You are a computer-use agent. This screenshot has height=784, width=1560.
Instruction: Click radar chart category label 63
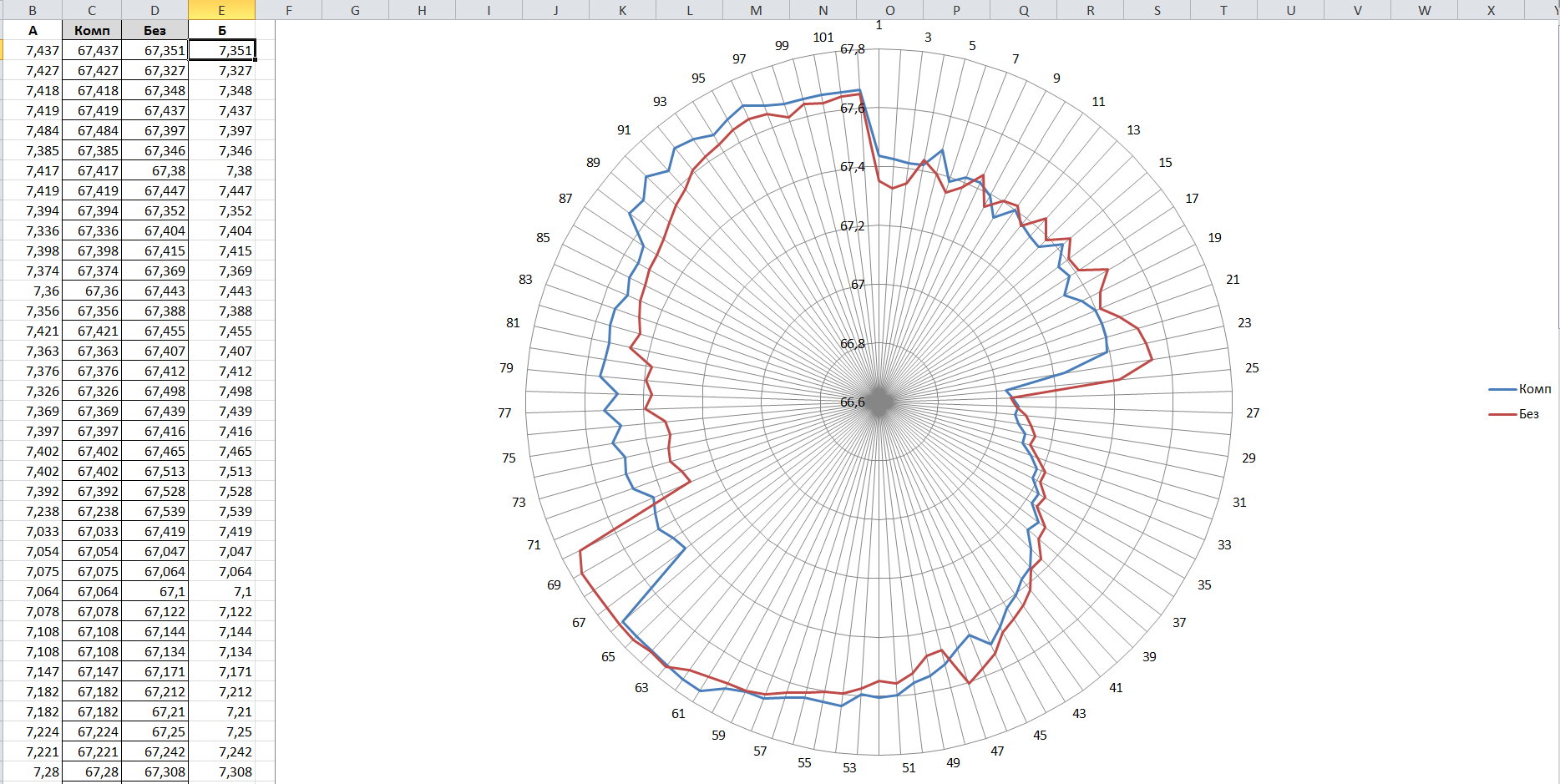point(641,688)
